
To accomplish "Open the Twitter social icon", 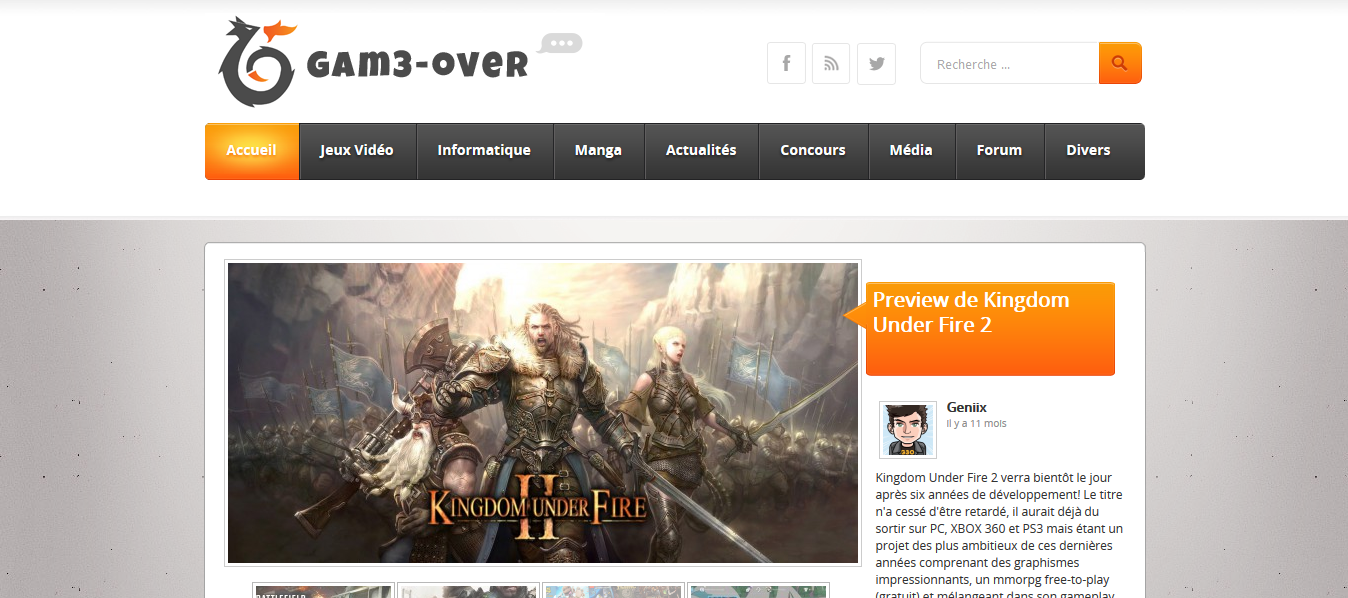I will click(x=877, y=64).
